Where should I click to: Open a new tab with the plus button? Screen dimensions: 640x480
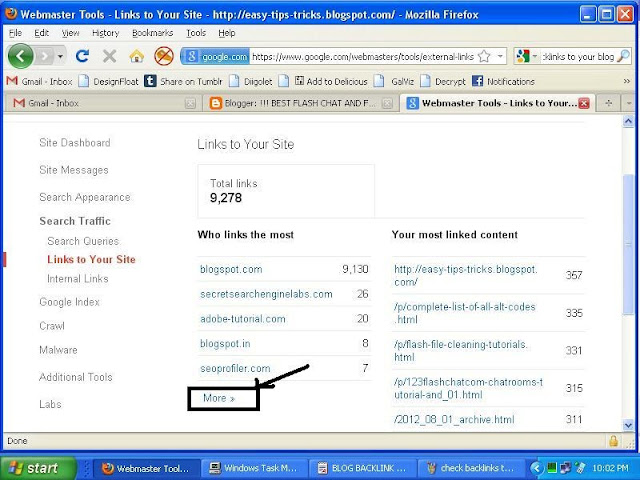tap(608, 103)
